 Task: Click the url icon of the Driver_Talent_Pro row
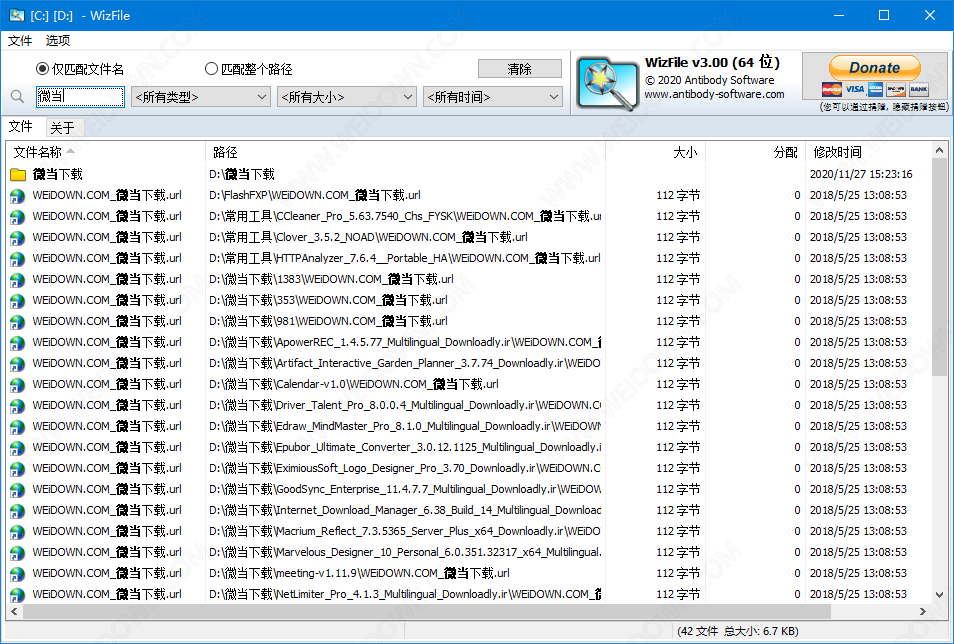[x=18, y=406]
